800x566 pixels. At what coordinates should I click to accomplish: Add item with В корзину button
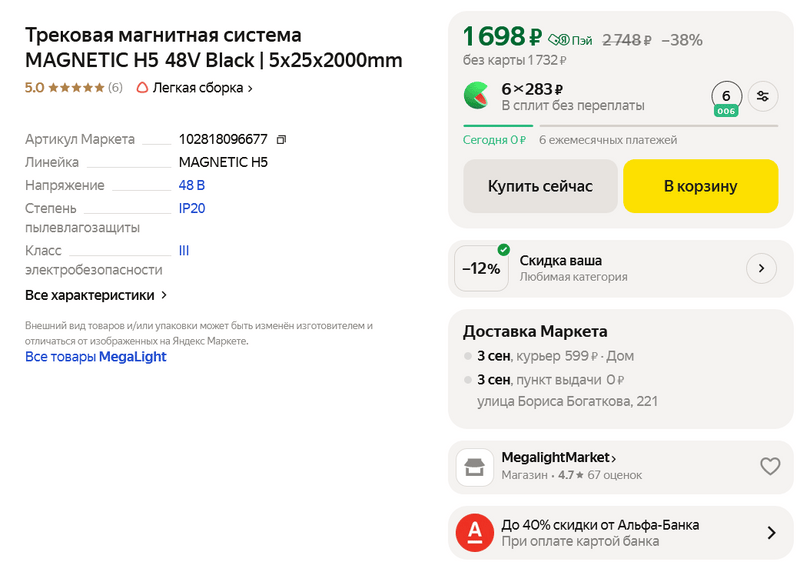(700, 186)
